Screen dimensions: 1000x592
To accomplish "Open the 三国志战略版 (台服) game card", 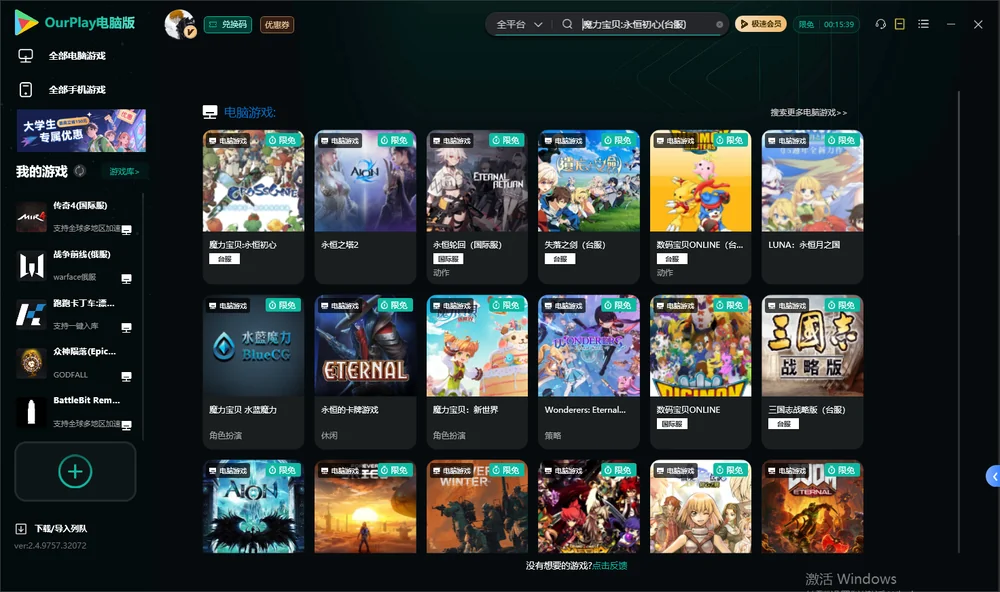I will tap(812, 372).
